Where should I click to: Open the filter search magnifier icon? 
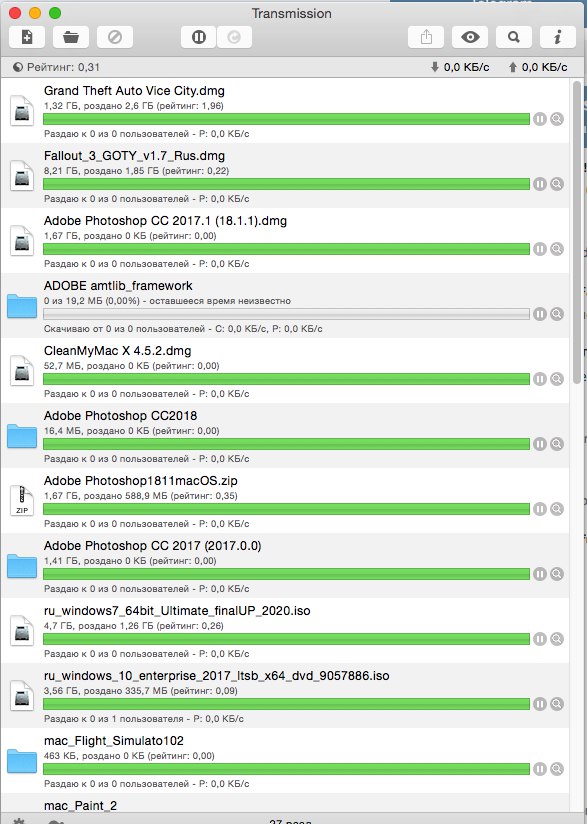tap(514, 37)
